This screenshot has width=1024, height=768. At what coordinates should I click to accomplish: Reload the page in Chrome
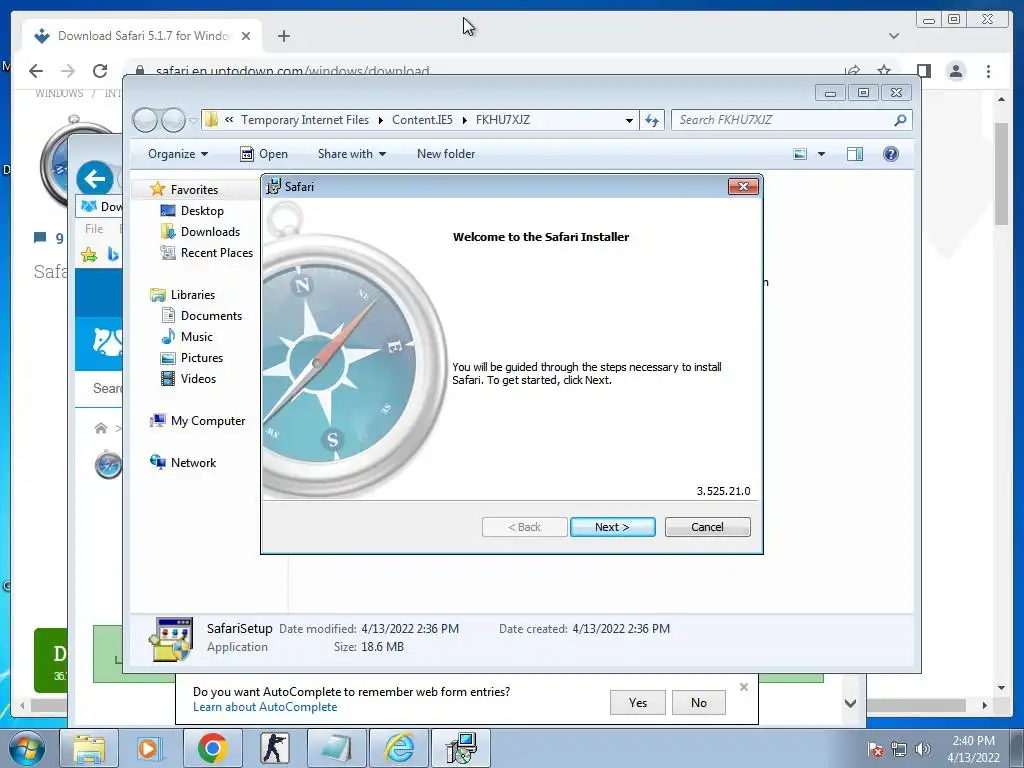100,71
